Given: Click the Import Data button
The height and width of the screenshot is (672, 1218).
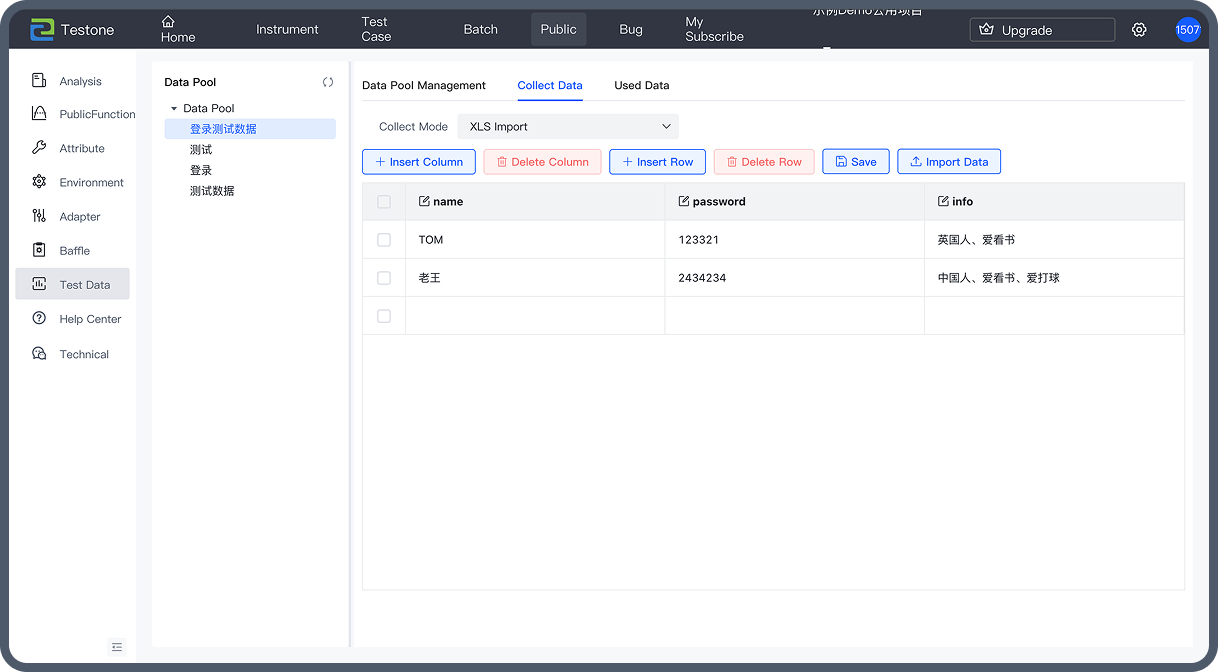Looking at the screenshot, I should click(948, 162).
